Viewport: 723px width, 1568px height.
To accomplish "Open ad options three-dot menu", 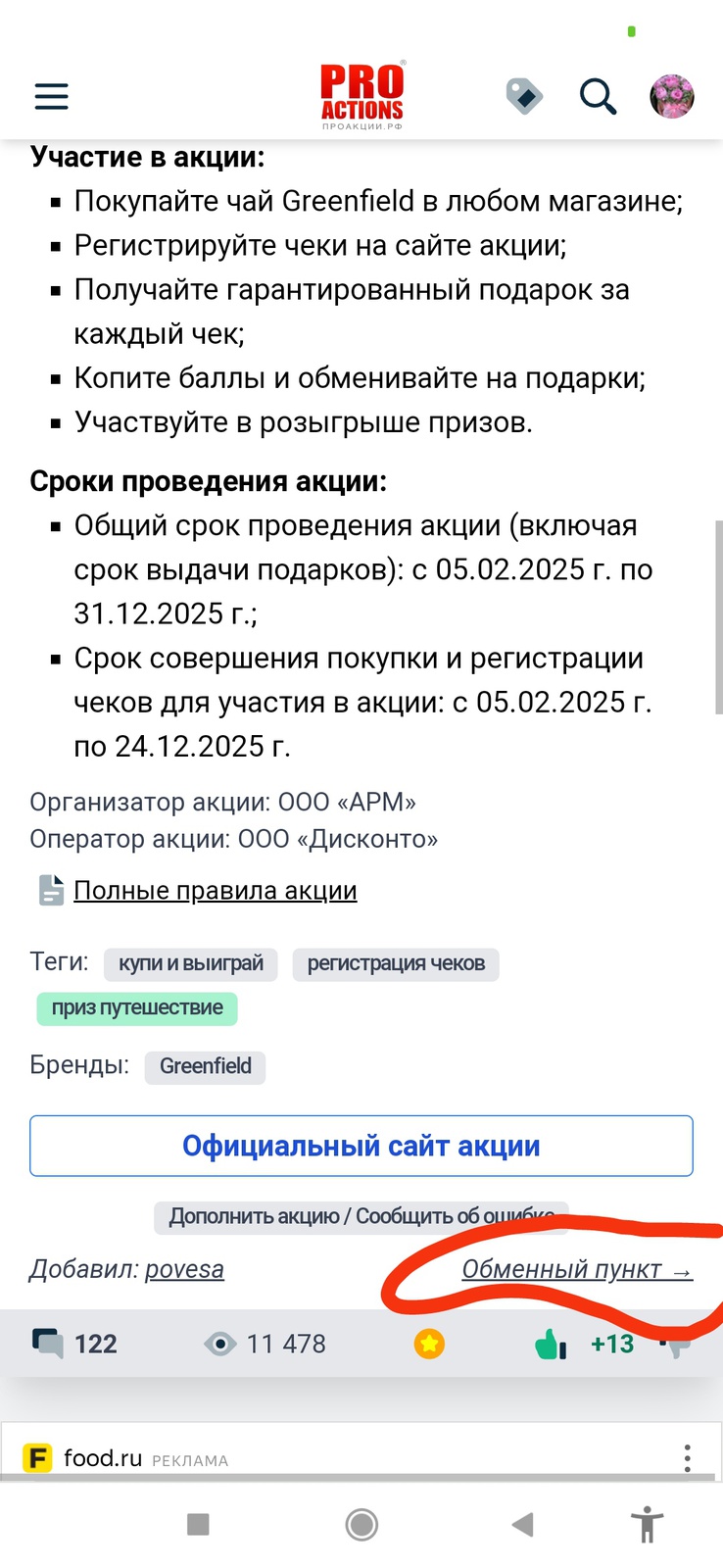I will pyautogui.click(x=688, y=1458).
